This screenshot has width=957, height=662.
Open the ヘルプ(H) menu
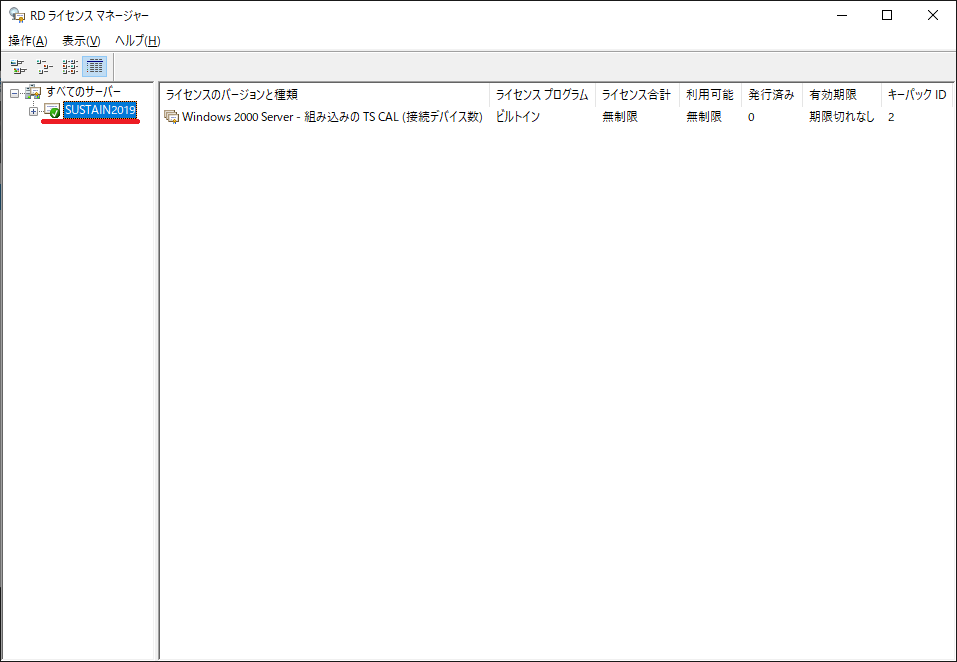pos(137,41)
